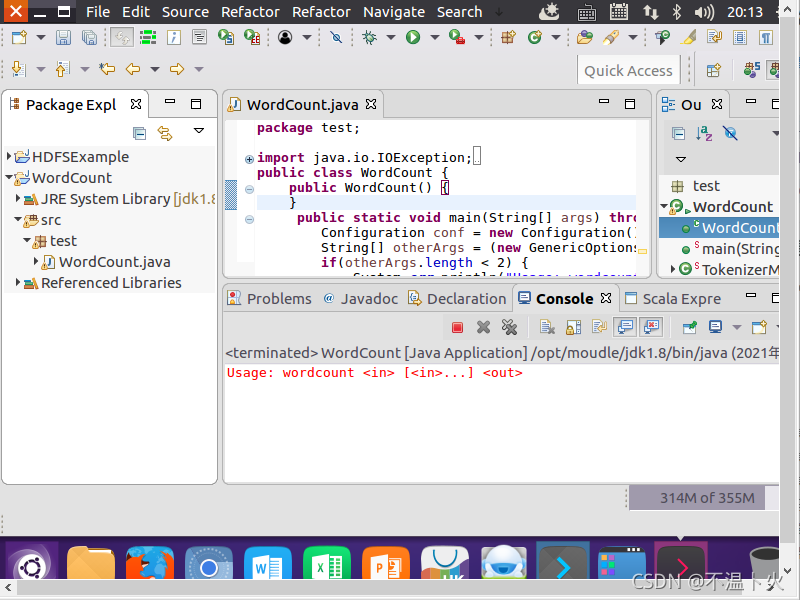Clear Console icon
This screenshot has width=800, height=600.
(547, 327)
